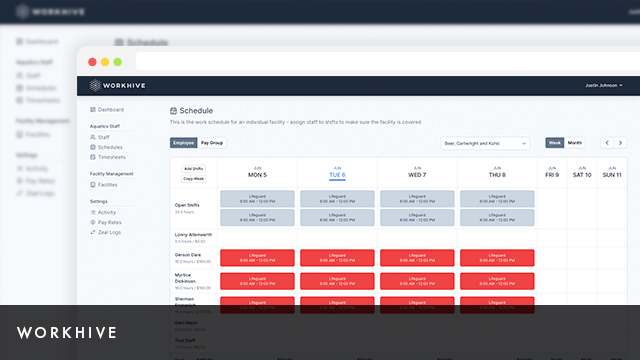
Task: Click the calendar icon beside Schedule heading
Action: pos(173,111)
